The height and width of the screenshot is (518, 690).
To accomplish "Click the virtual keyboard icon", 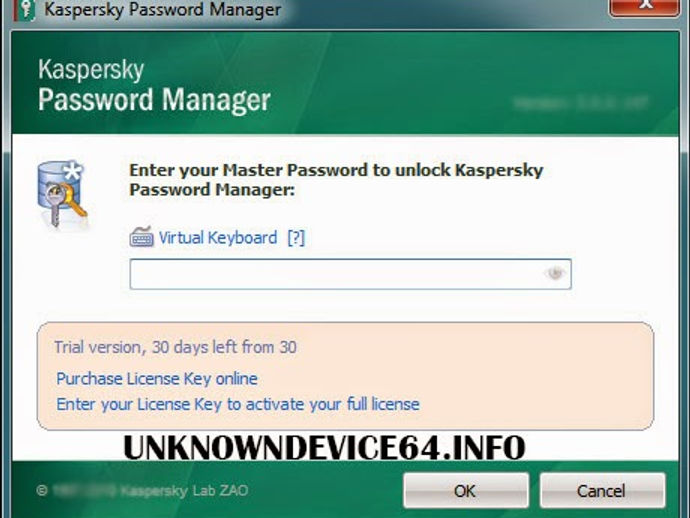I will [x=142, y=237].
